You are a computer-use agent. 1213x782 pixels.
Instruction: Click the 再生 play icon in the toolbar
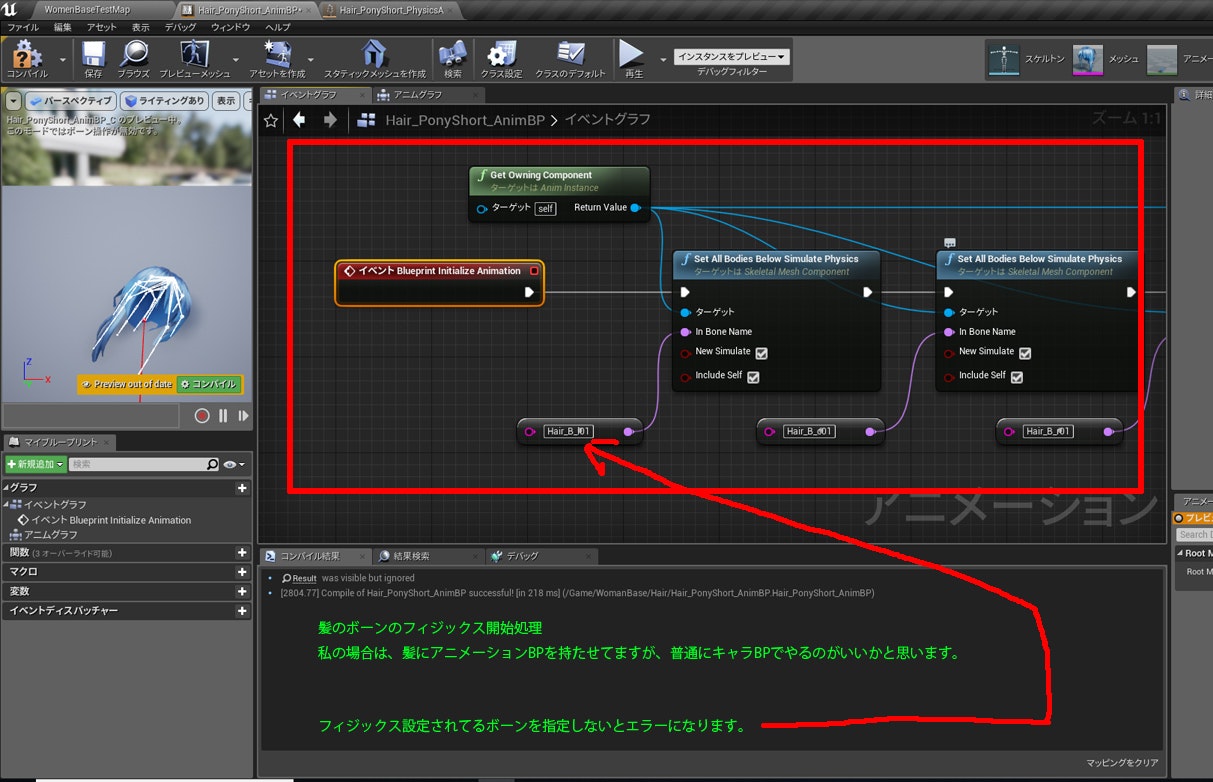pyautogui.click(x=632, y=54)
